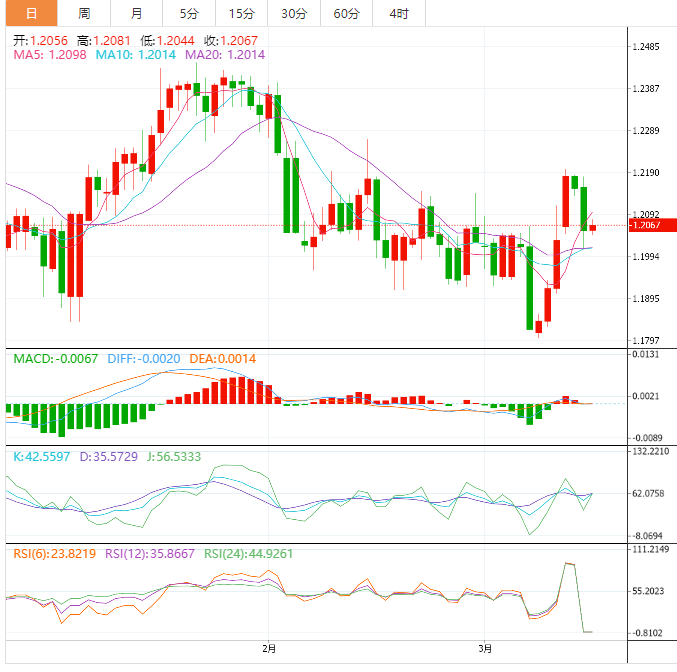677x672 pixels.
Task: Click the 1.1895 price axis label
Action: click(x=646, y=298)
